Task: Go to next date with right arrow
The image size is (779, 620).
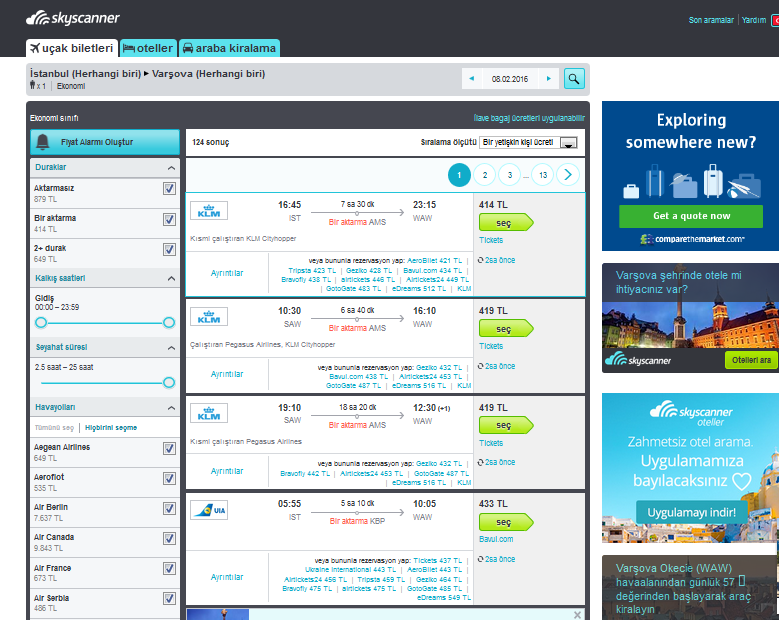Action: [x=548, y=78]
